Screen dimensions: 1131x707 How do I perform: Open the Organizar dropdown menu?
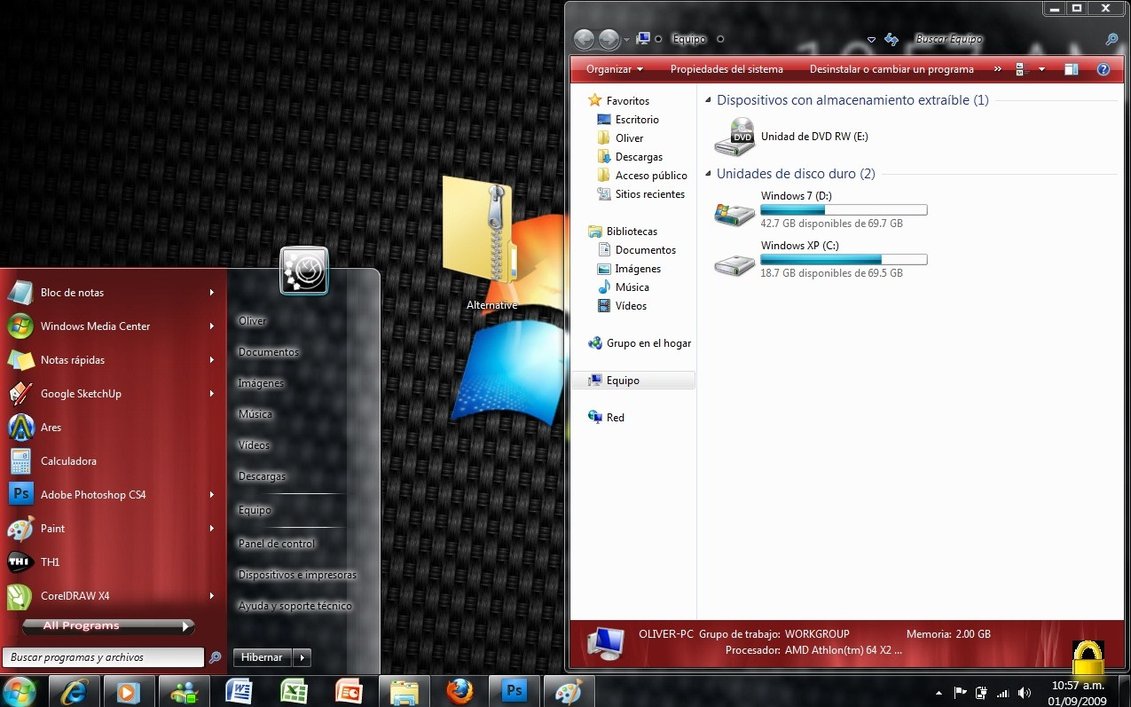click(x=614, y=69)
